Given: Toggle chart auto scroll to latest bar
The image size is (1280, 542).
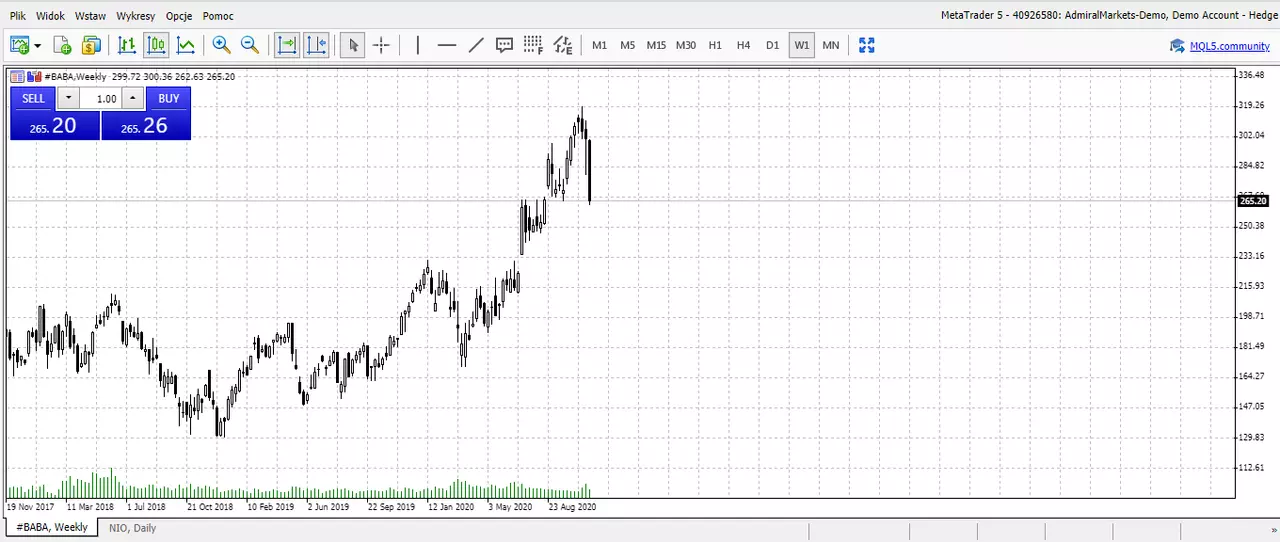Looking at the screenshot, I should 287,45.
